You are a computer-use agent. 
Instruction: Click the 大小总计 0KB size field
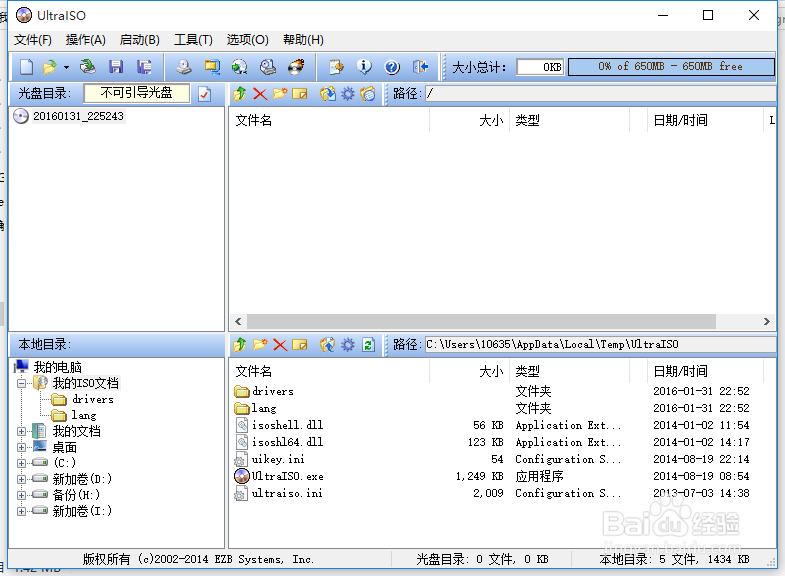click(x=540, y=67)
